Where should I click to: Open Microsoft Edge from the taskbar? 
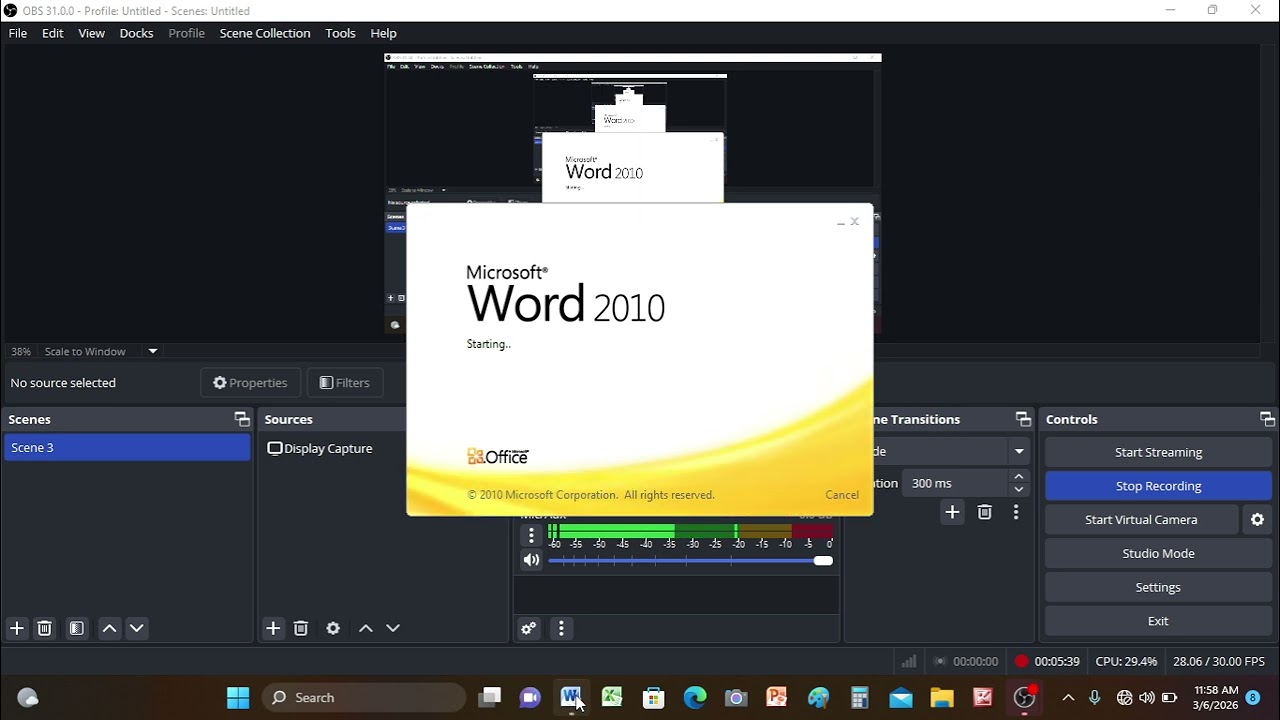695,698
